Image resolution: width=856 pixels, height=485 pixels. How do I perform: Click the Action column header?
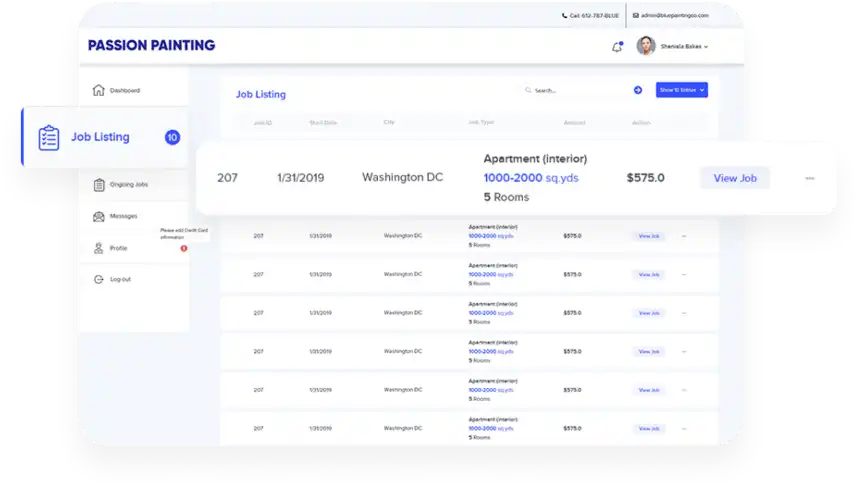tap(641, 123)
